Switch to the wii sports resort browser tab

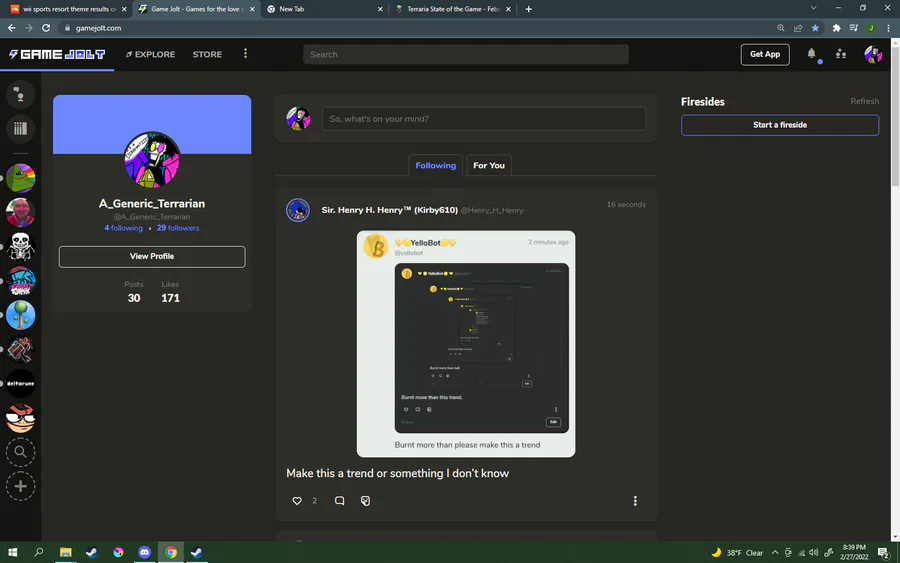69,9
